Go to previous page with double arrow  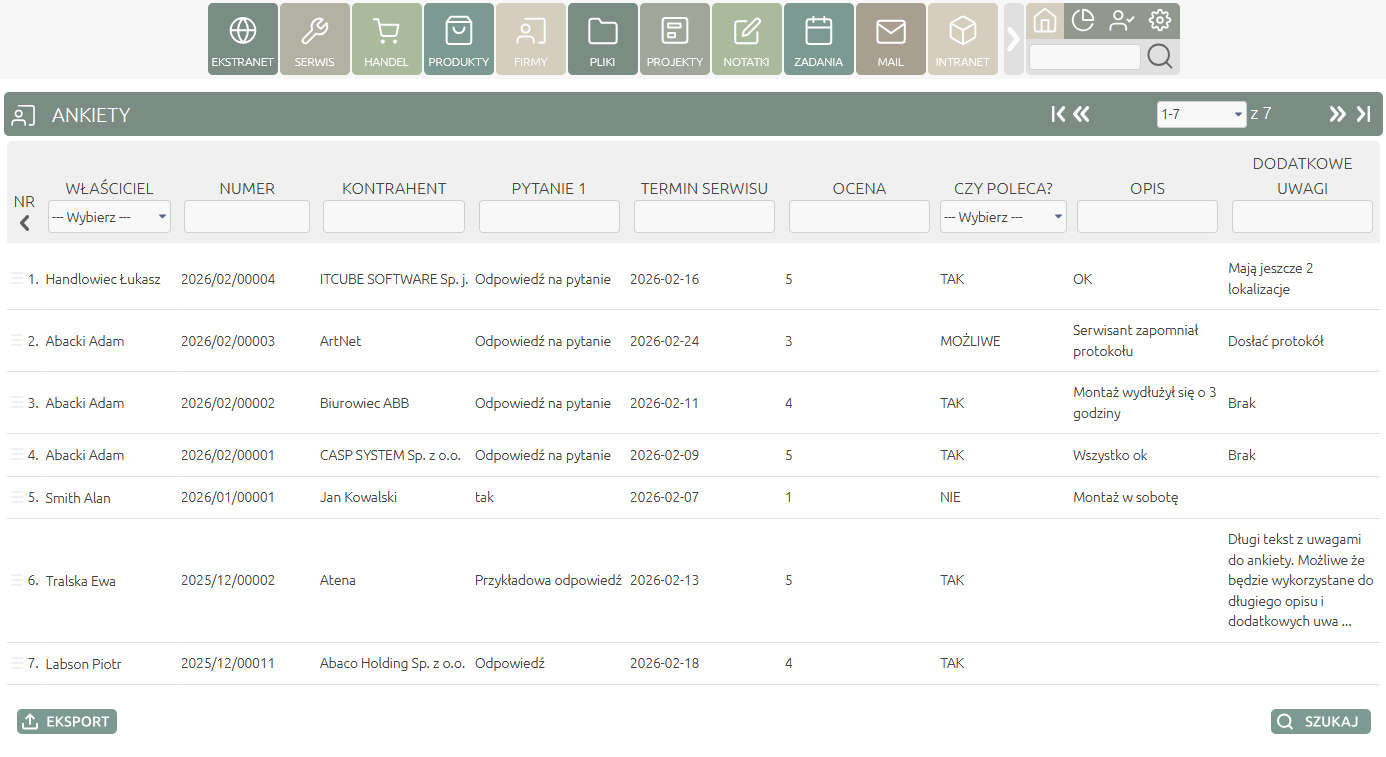point(1081,115)
